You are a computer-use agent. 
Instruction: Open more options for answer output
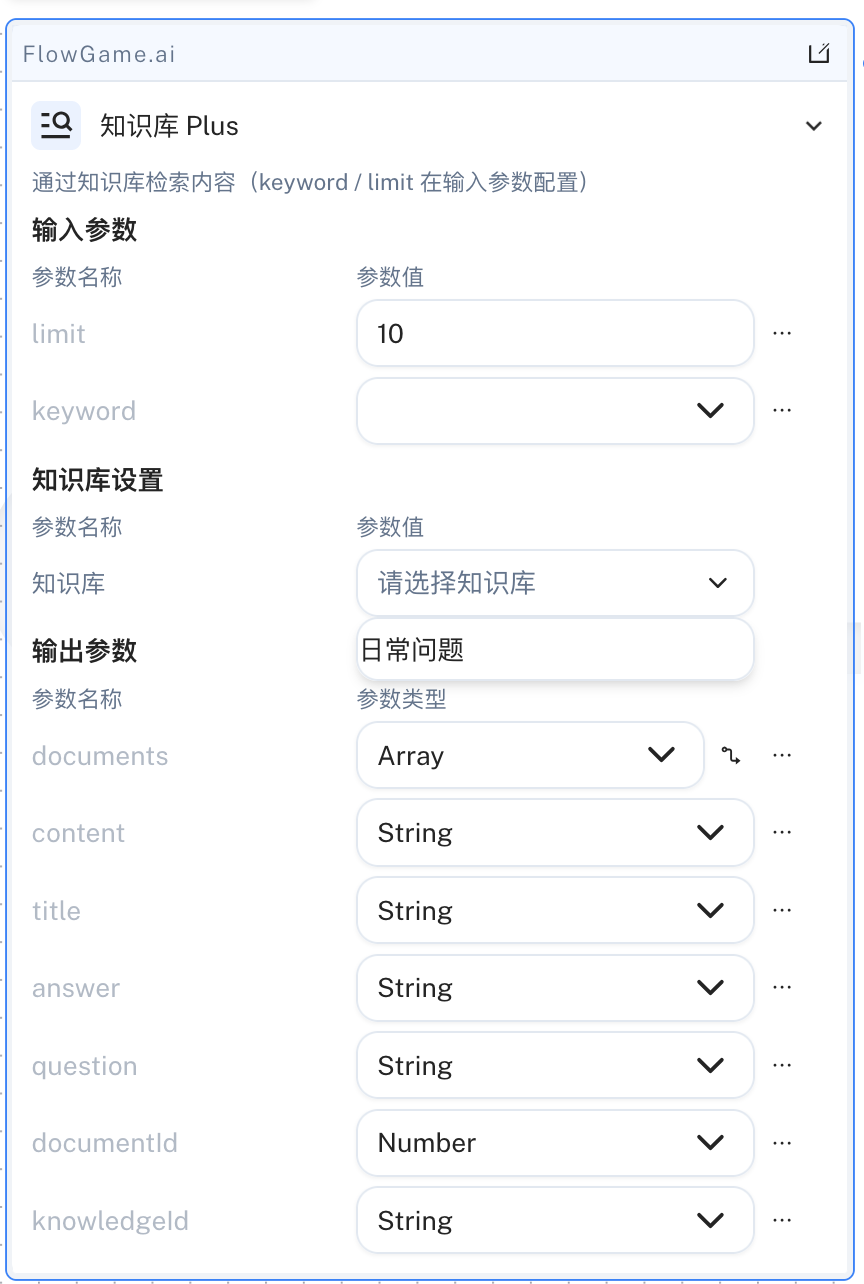click(x=783, y=987)
